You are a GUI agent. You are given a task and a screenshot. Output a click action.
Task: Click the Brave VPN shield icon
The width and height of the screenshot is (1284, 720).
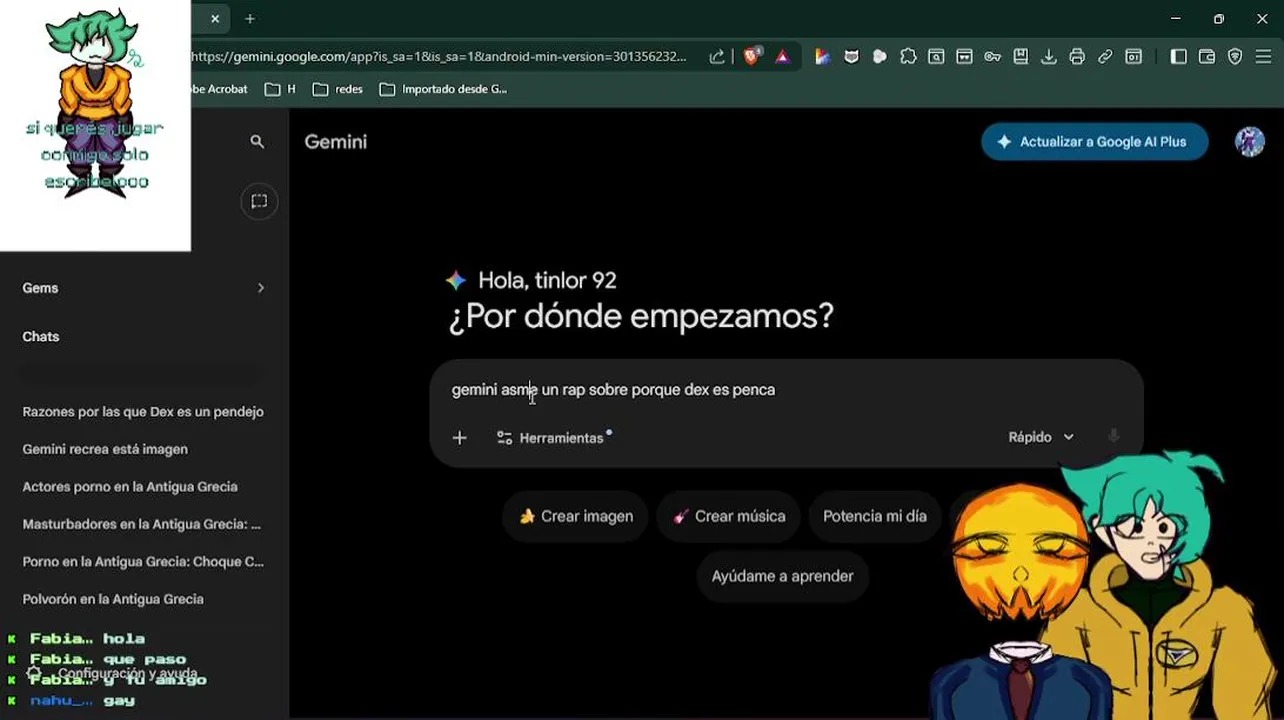point(1235,57)
